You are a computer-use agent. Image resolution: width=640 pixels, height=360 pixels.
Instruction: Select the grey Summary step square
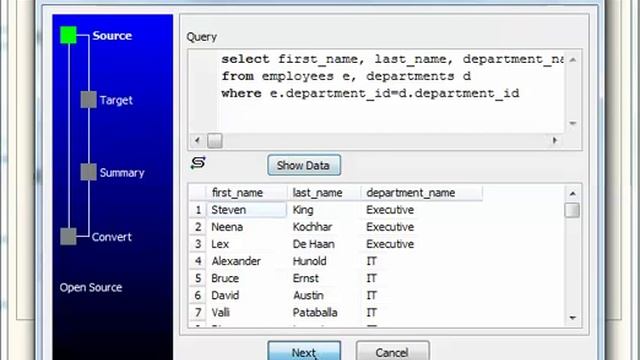pyautogui.click(x=88, y=172)
